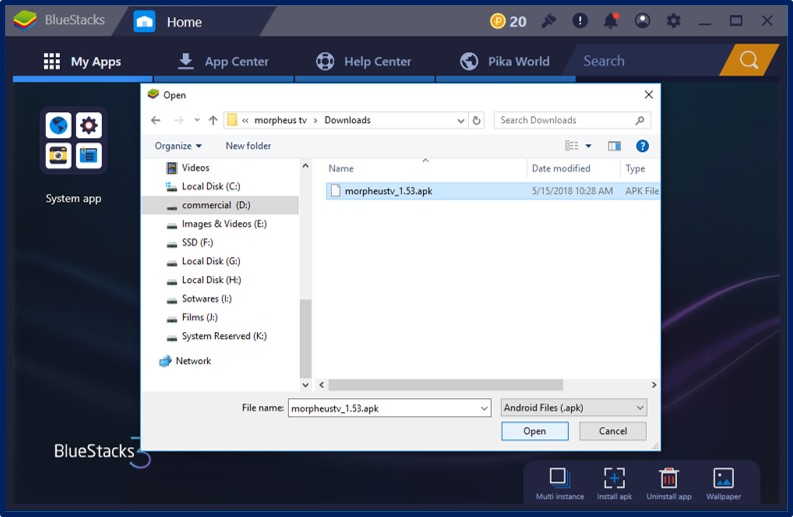Open the Organize menu
This screenshot has width=793, height=517.
178,146
